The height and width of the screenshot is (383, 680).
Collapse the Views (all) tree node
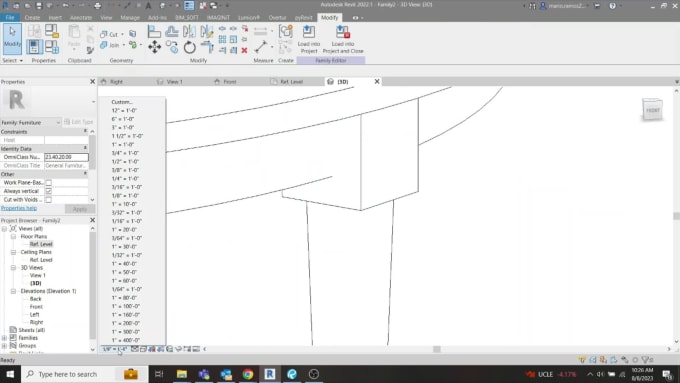4,229
